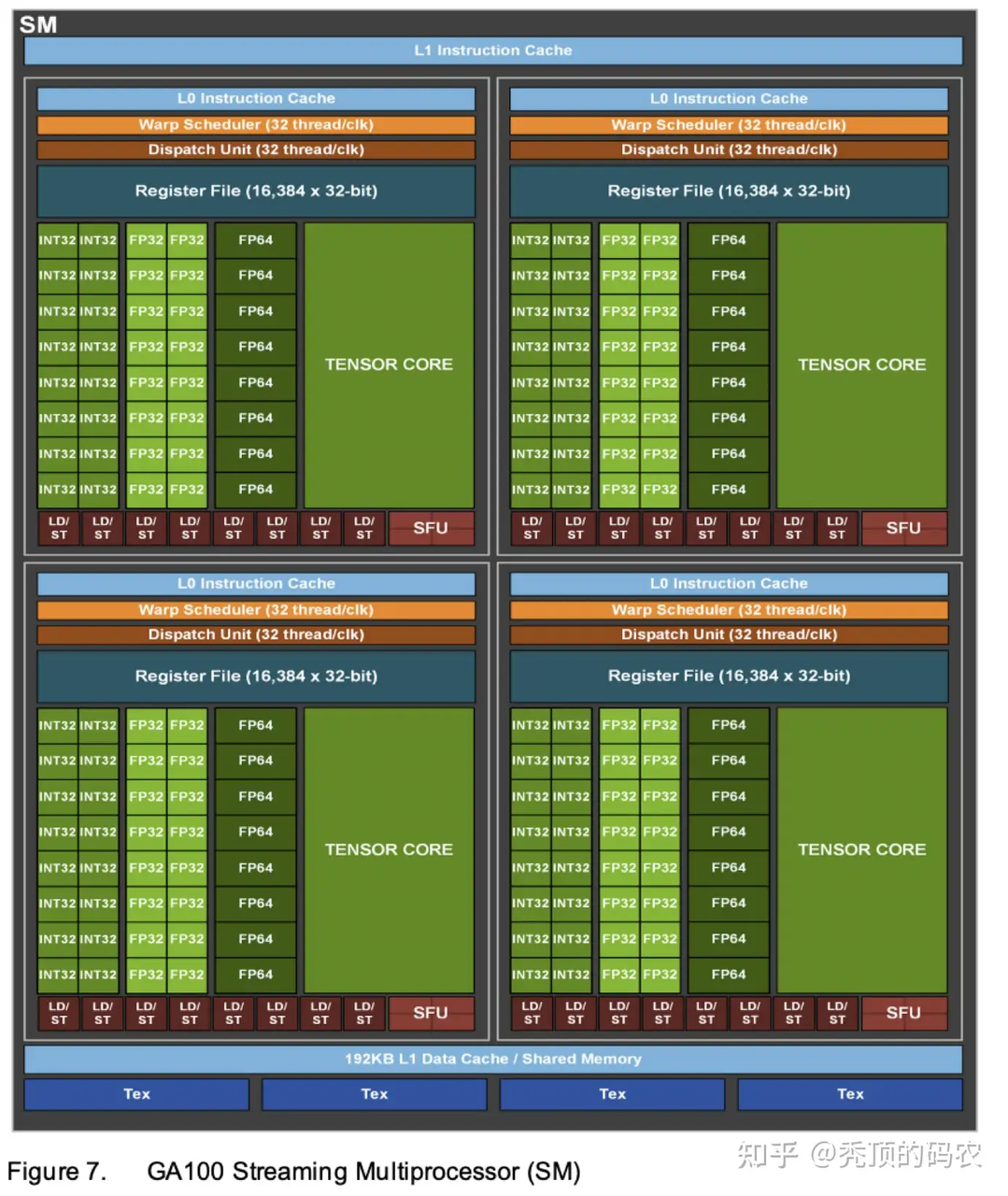The height and width of the screenshot is (1196, 1008).
Task: Click the SM label at top-left corner
Action: (x=38, y=25)
